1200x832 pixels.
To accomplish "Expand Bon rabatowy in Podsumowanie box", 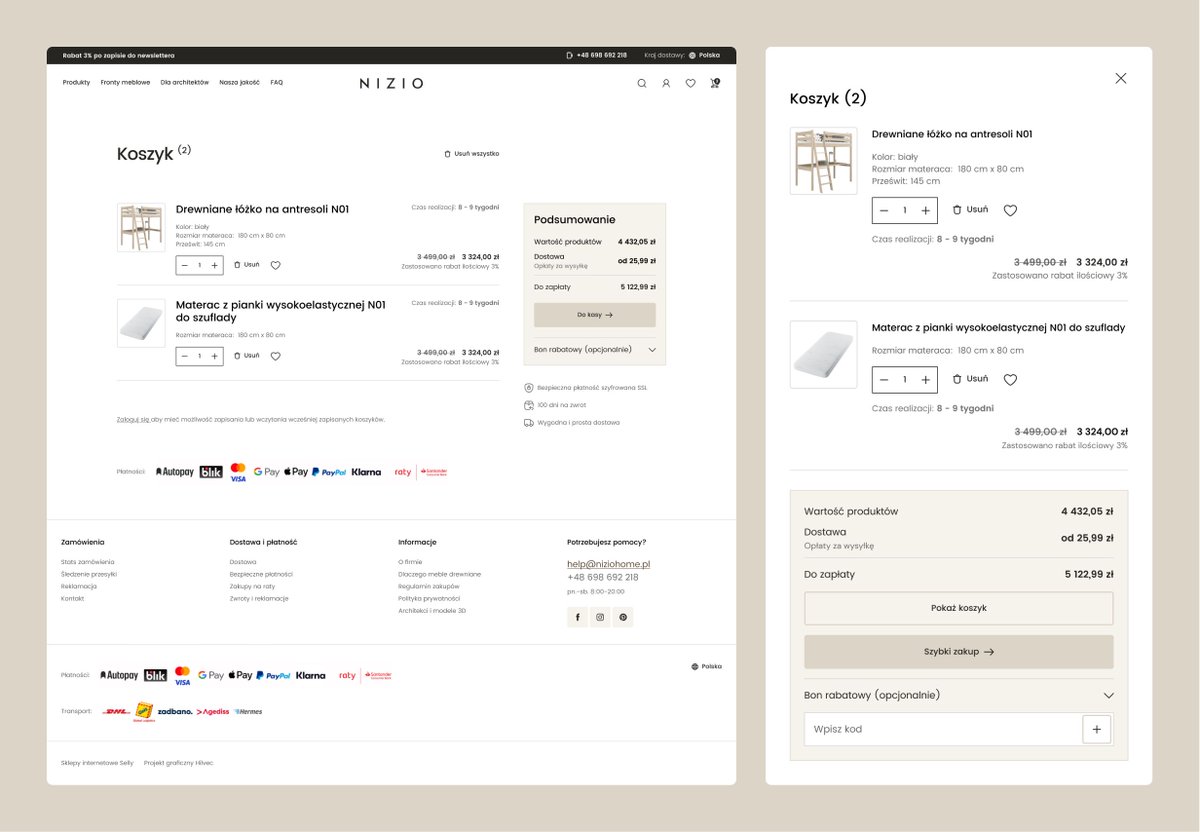I will pyautogui.click(x=595, y=350).
